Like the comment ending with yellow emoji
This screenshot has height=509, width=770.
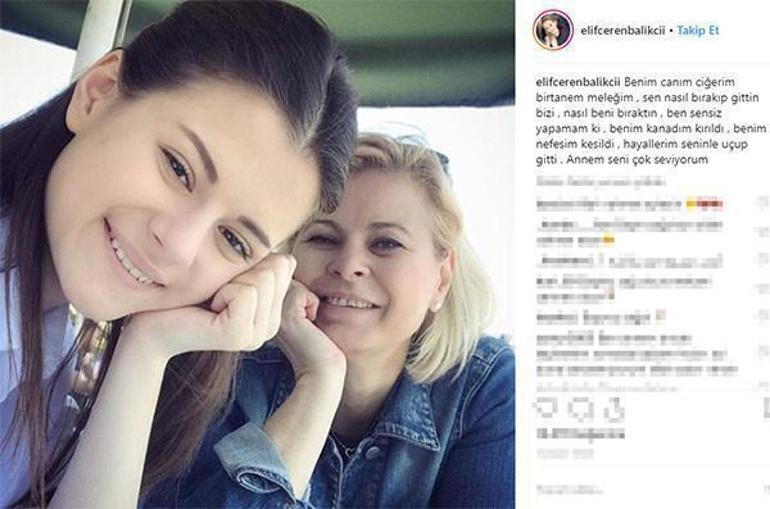coord(765,232)
